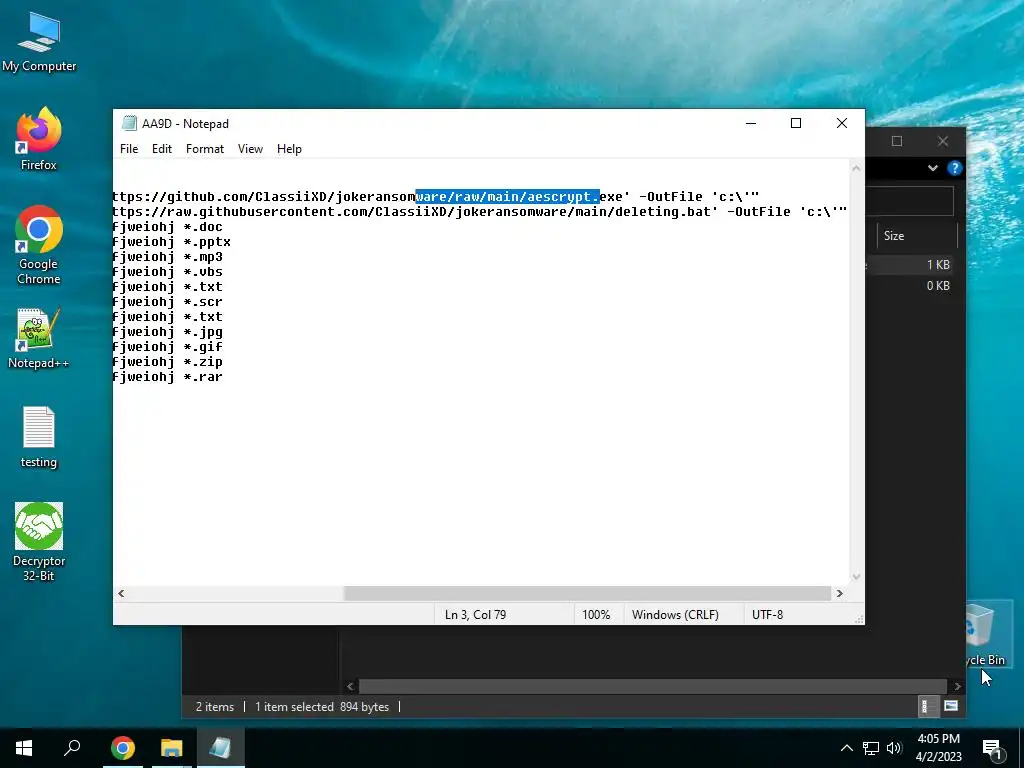
Task: Open taskbar search magnifier
Action: 72,748
